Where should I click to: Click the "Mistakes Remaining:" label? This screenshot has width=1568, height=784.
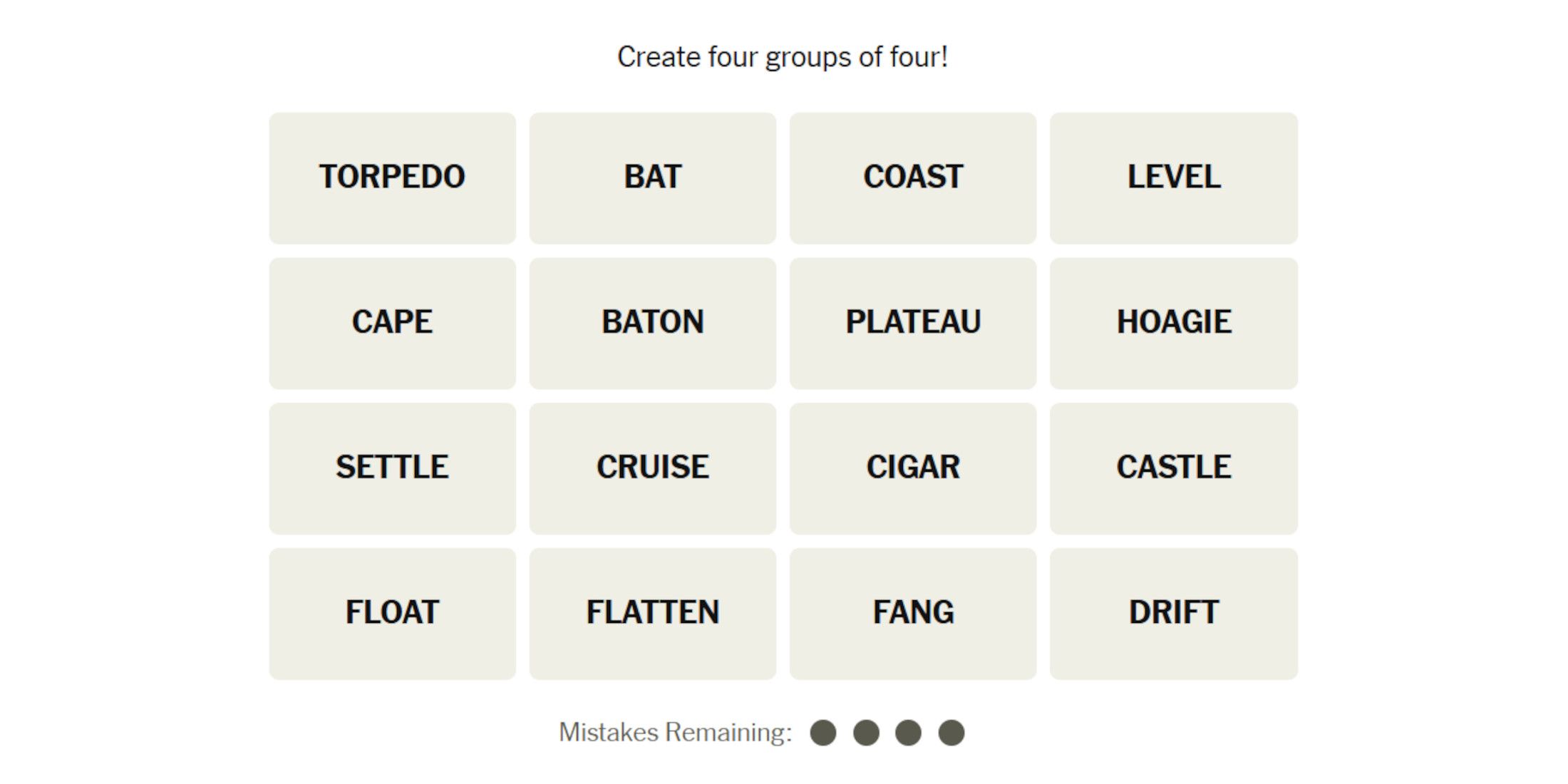[x=675, y=733]
